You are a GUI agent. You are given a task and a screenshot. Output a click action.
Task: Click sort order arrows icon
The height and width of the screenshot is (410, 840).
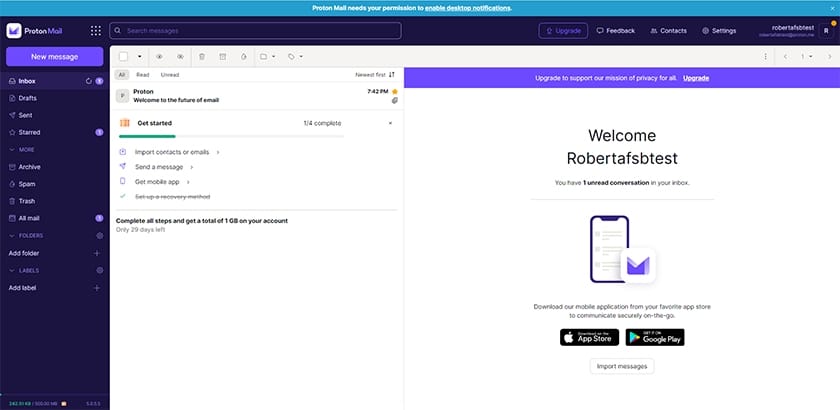click(392, 74)
